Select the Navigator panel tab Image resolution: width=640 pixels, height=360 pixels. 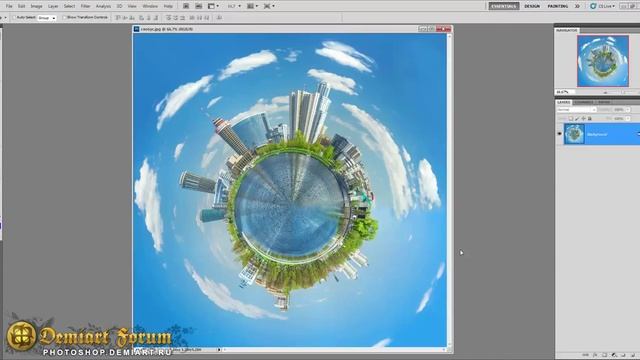pyautogui.click(x=567, y=30)
